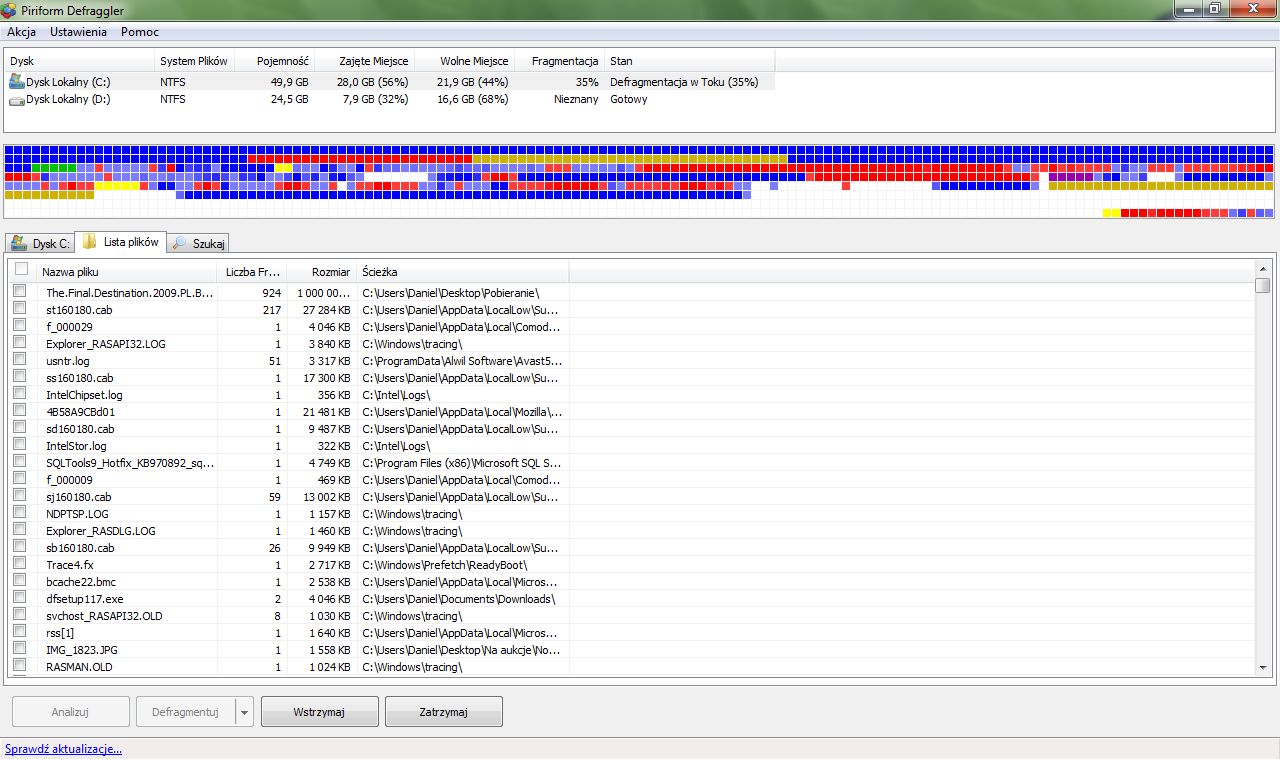The image size is (1280, 760).
Task: Click the green blocks in the drive map
Action: tap(54, 168)
